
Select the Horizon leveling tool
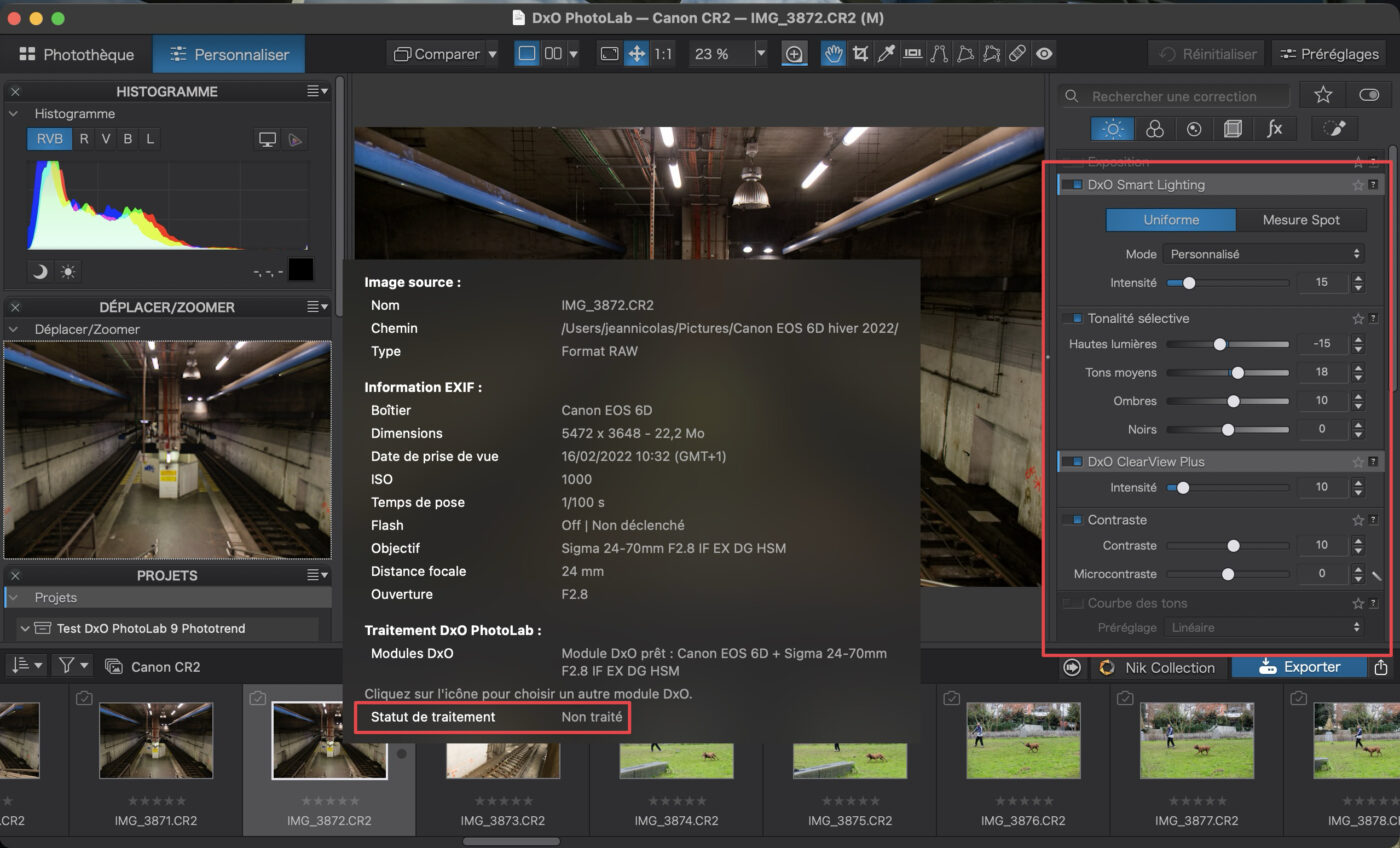point(912,54)
